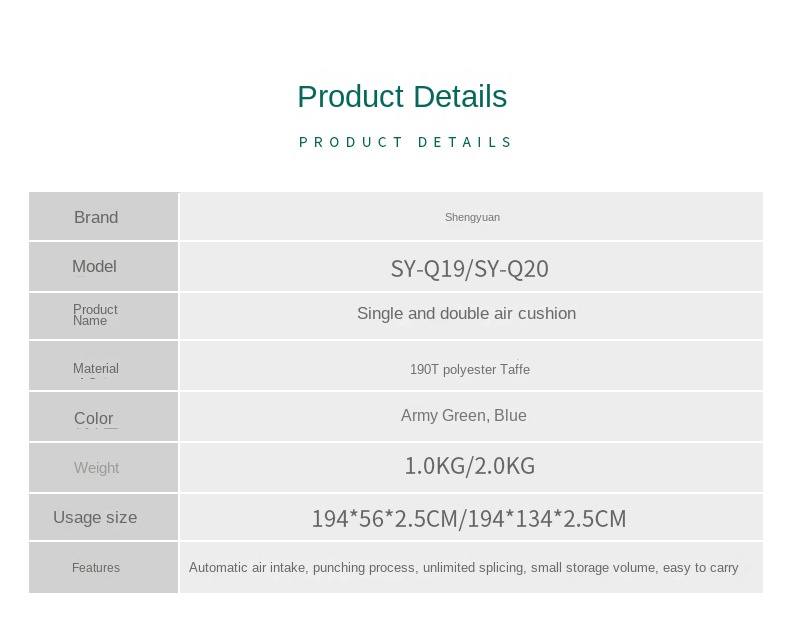Click the word 'Blue' in the Color row

(510, 415)
